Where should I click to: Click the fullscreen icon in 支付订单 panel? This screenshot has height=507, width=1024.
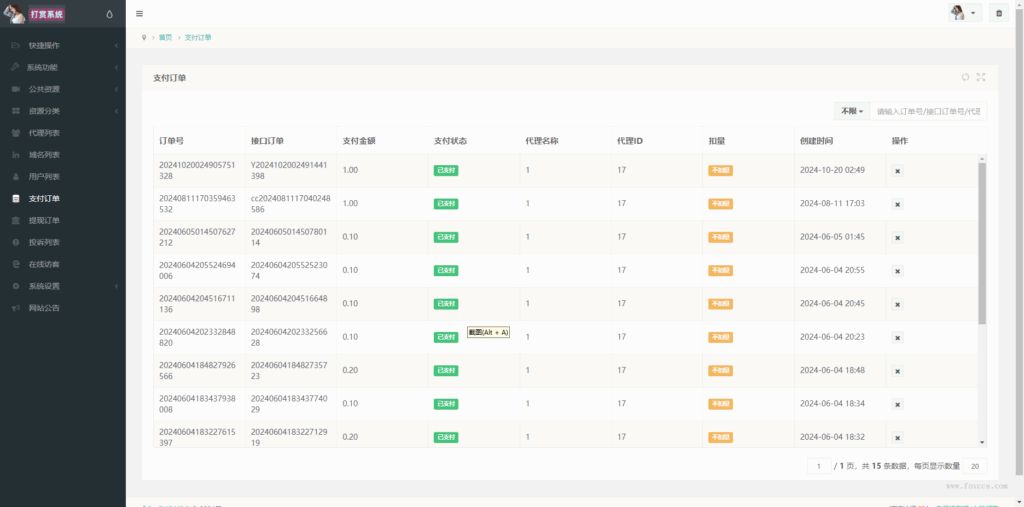[x=981, y=77]
